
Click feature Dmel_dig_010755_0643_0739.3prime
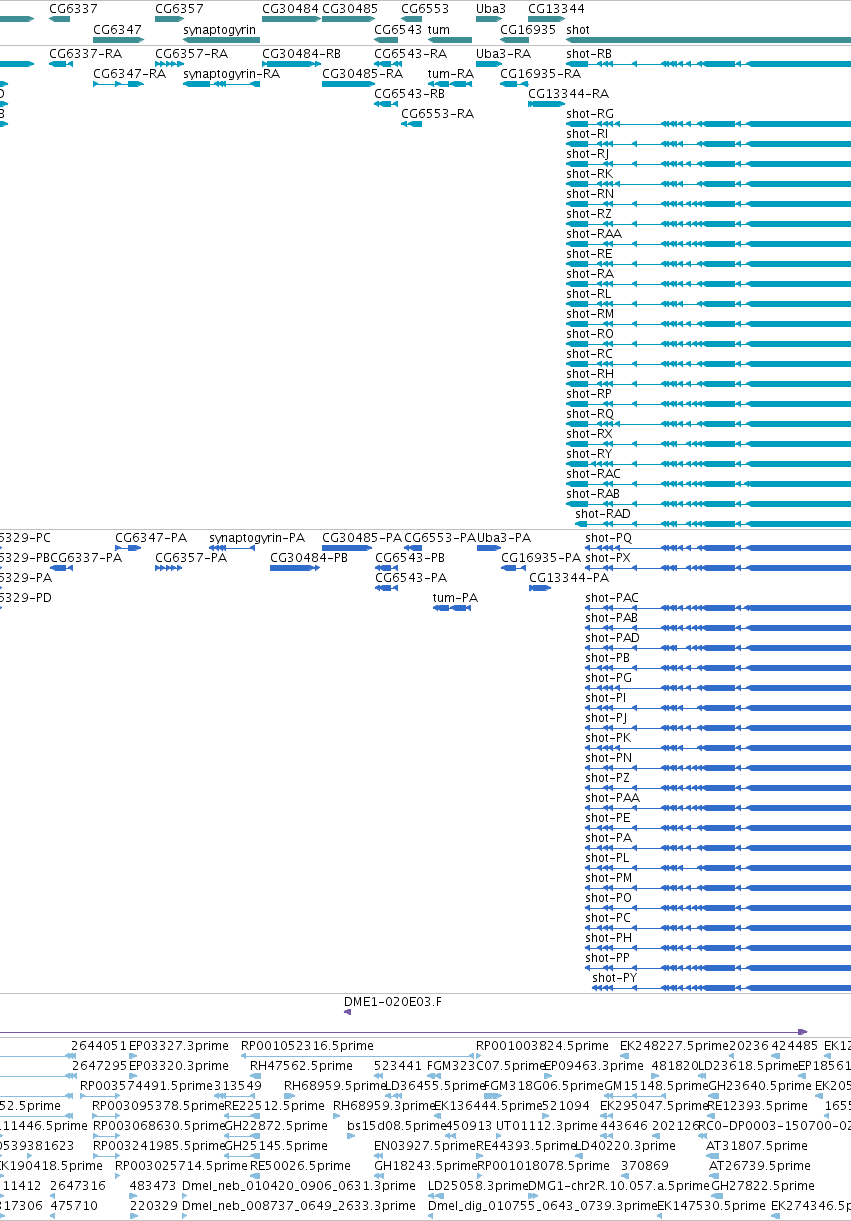click(x=541, y=1206)
